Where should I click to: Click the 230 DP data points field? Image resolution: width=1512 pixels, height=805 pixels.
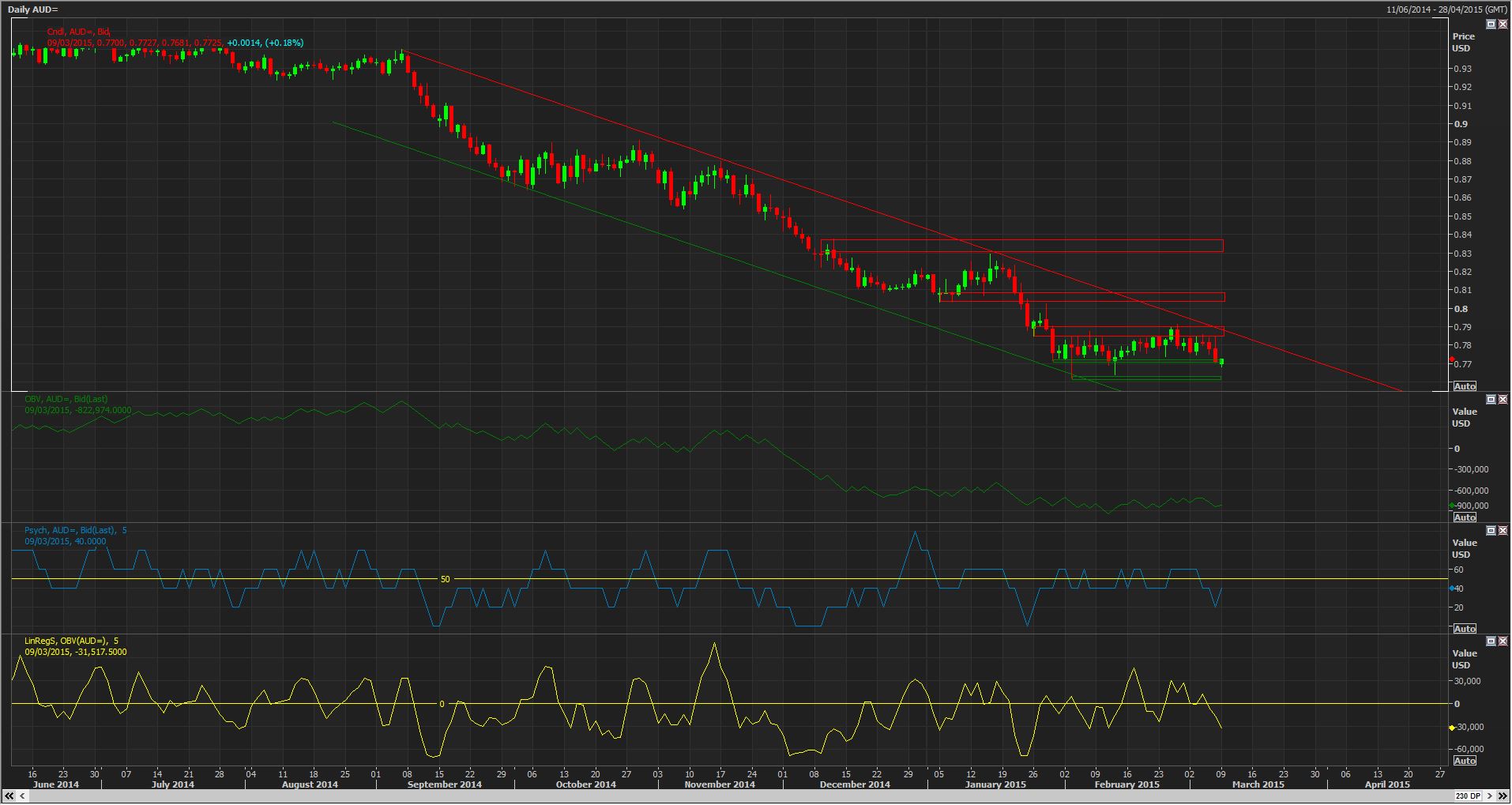point(1468,796)
